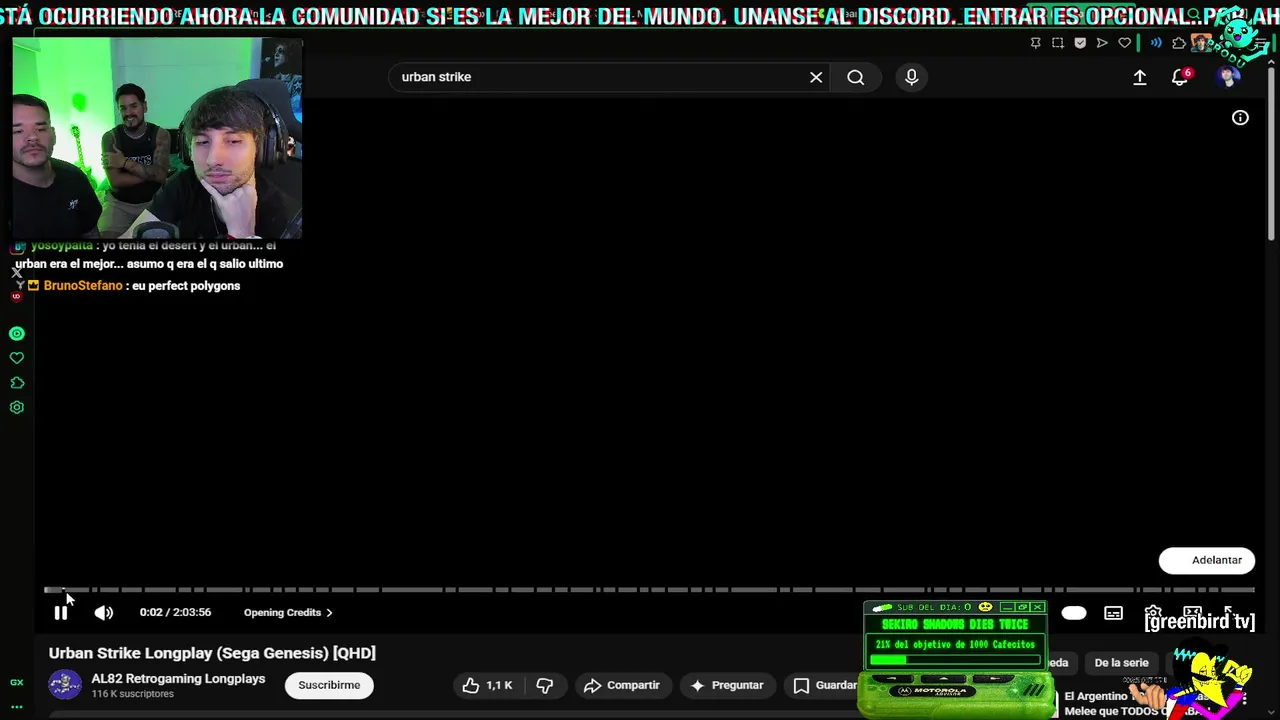Expand the 'Opening Credits' chapter
Viewport: 1280px width, 720px height.
click(x=288, y=612)
